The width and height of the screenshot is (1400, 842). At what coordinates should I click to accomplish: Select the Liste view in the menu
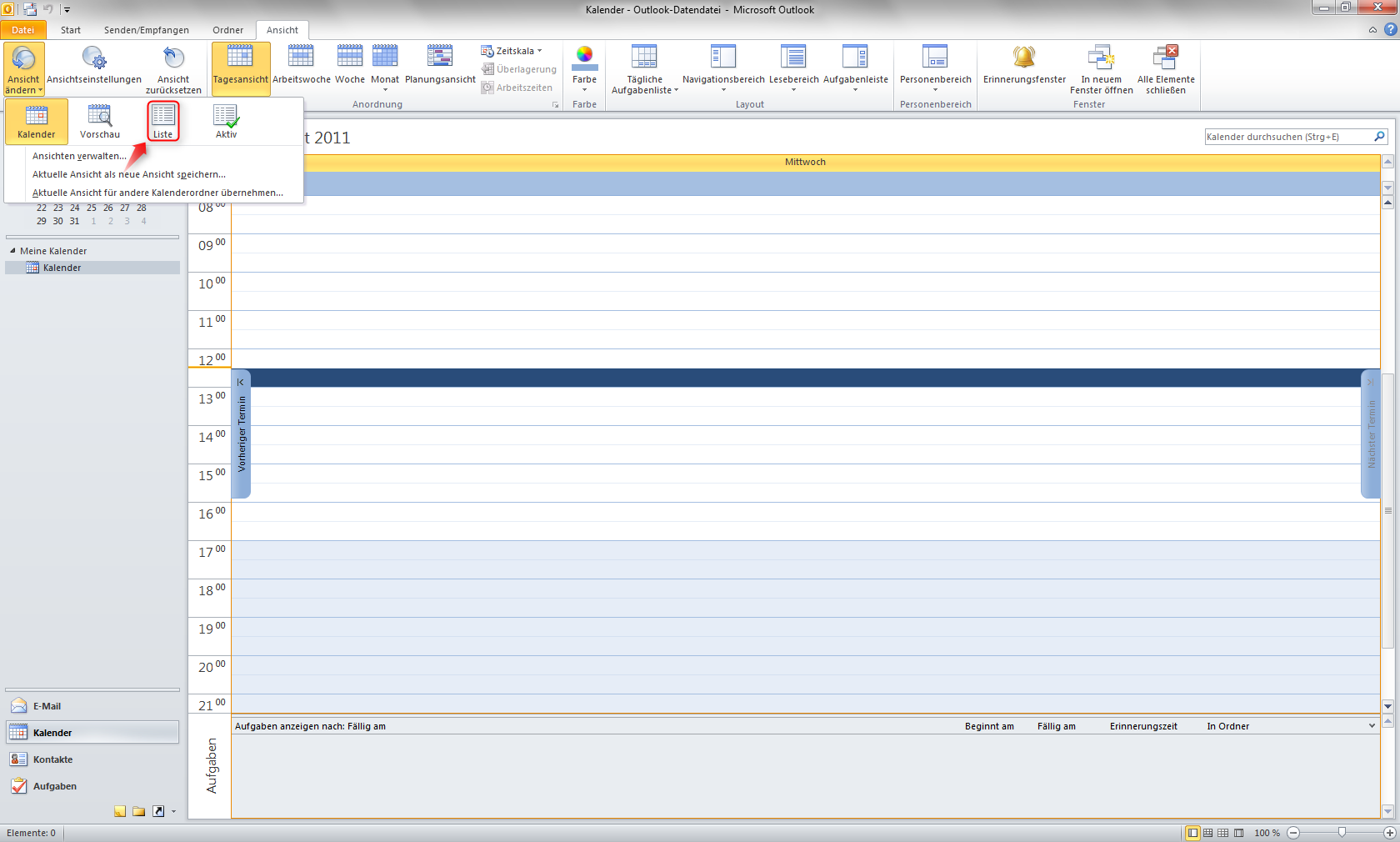click(162, 121)
